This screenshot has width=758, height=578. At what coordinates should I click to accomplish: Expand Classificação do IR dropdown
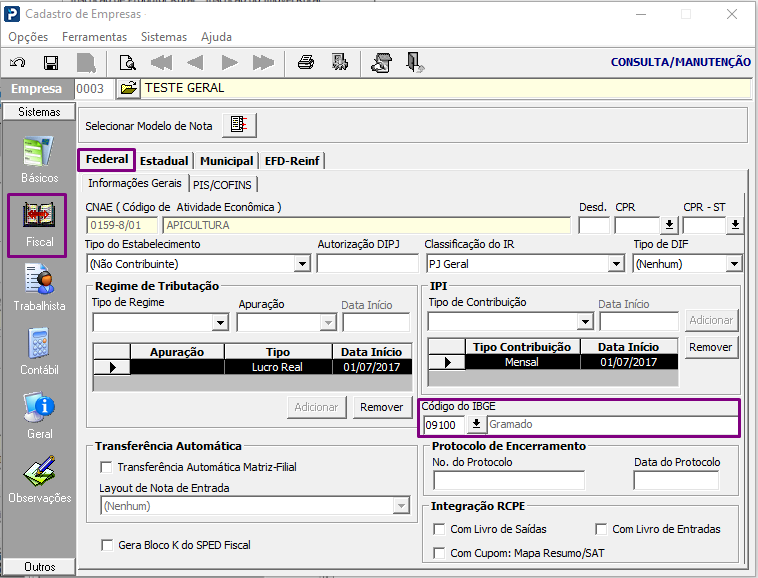point(616,264)
